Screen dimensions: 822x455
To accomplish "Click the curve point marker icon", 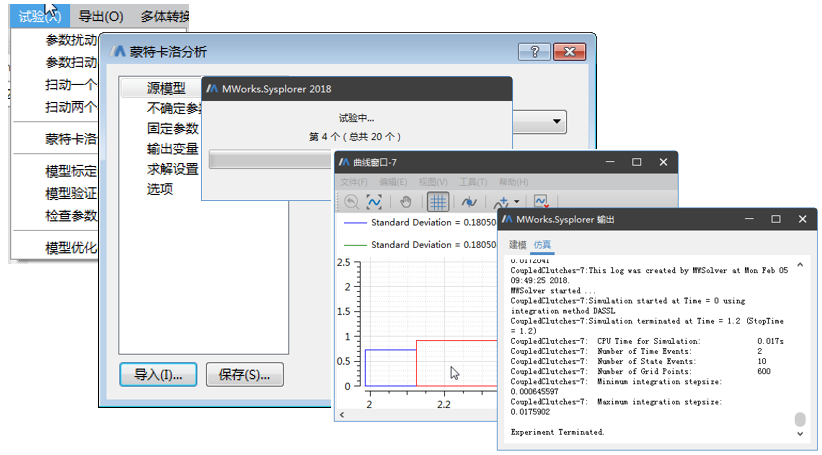I will [x=468, y=201].
